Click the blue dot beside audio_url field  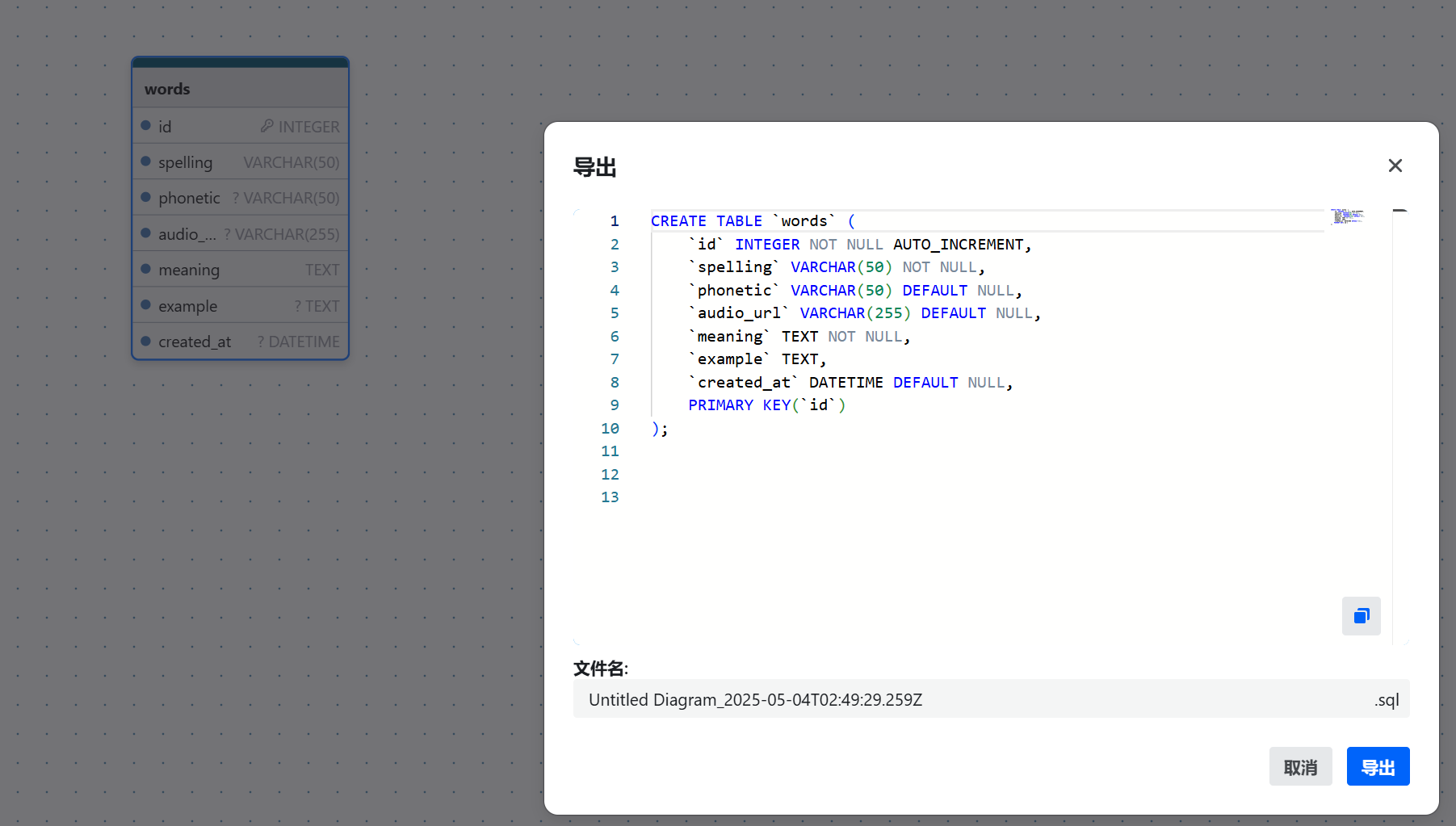[146, 233]
